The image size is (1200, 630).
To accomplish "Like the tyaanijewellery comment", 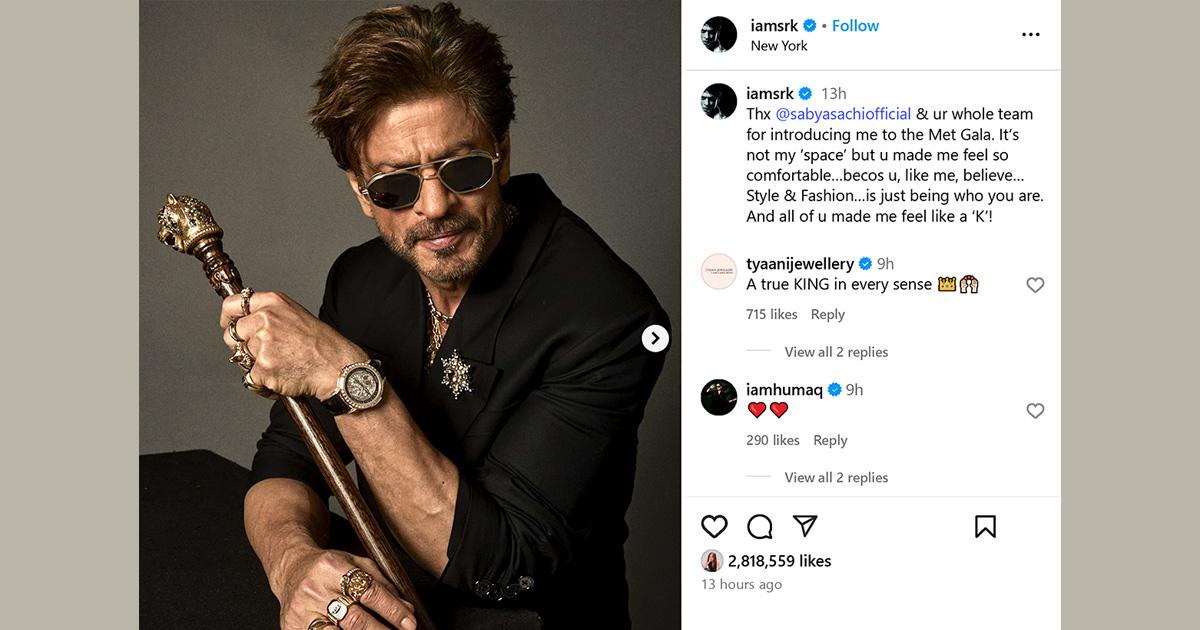I will 1035,285.
